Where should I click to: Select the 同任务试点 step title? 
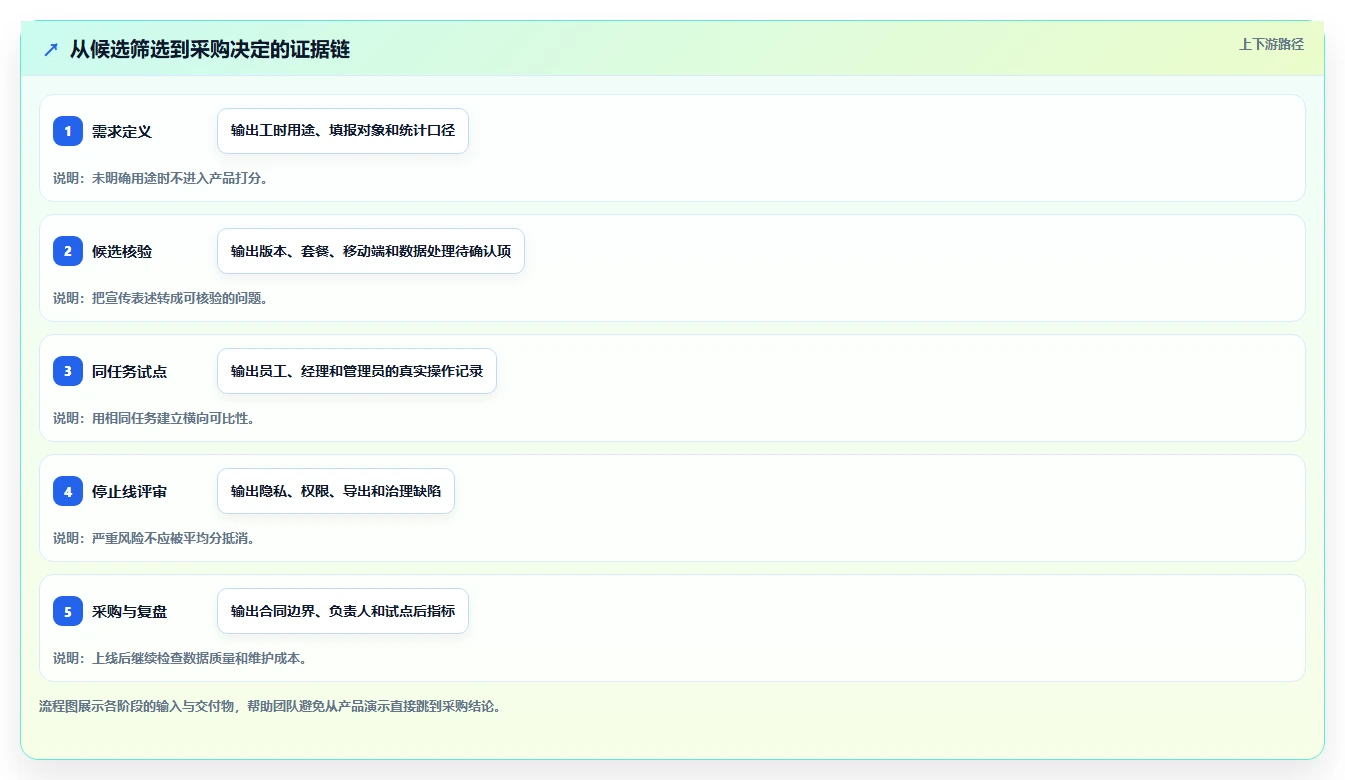coord(129,371)
